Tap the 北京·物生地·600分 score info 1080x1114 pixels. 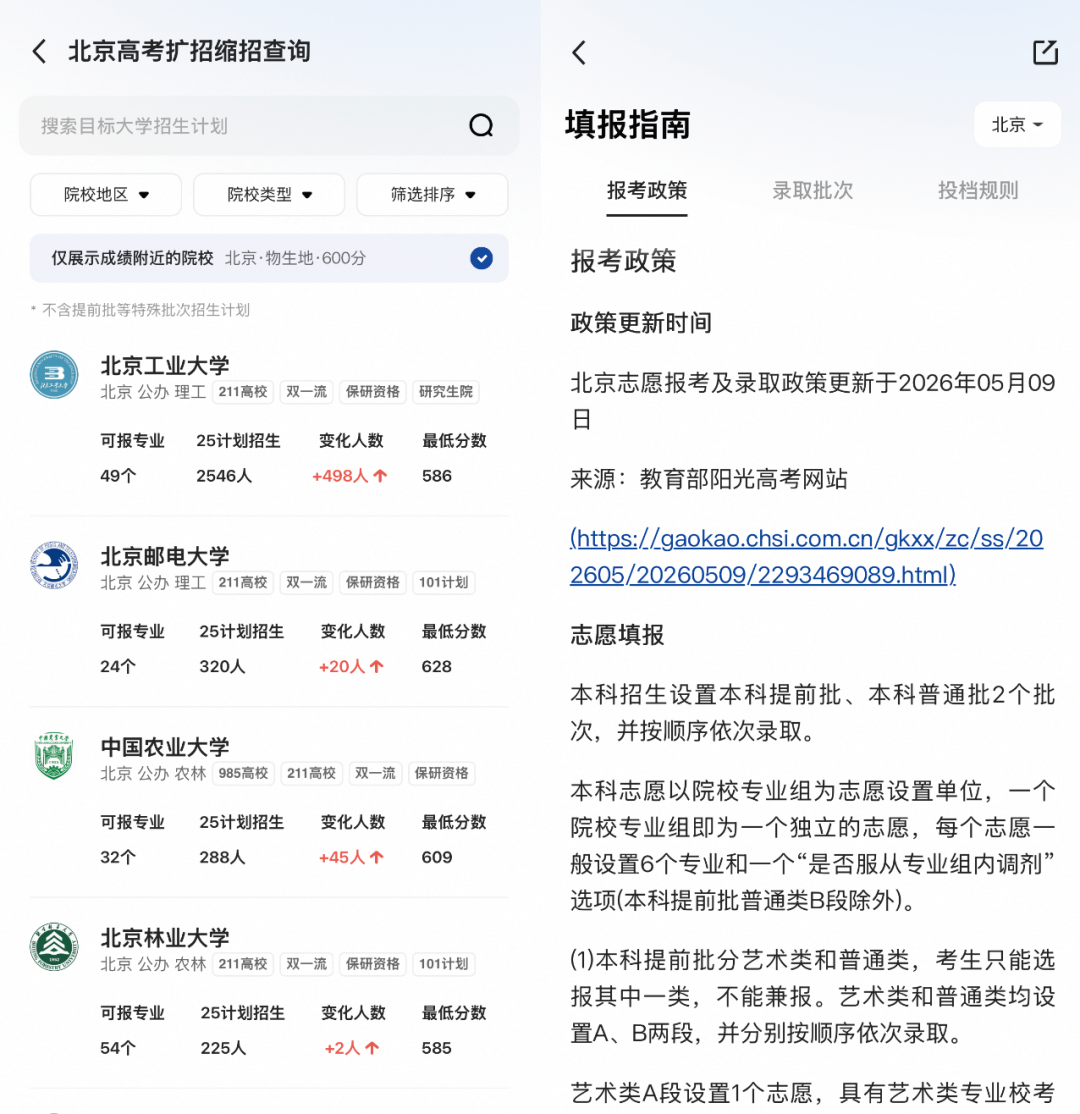coord(295,258)
